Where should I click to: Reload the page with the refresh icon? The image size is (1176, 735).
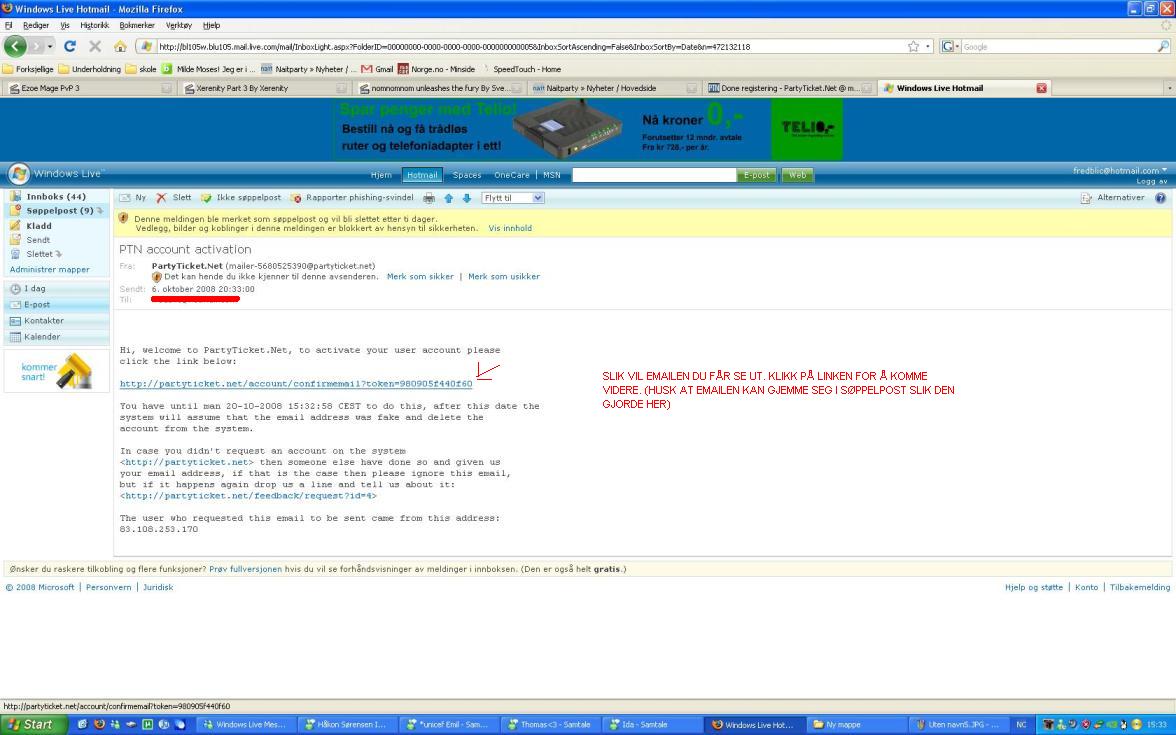coord(70,46)
